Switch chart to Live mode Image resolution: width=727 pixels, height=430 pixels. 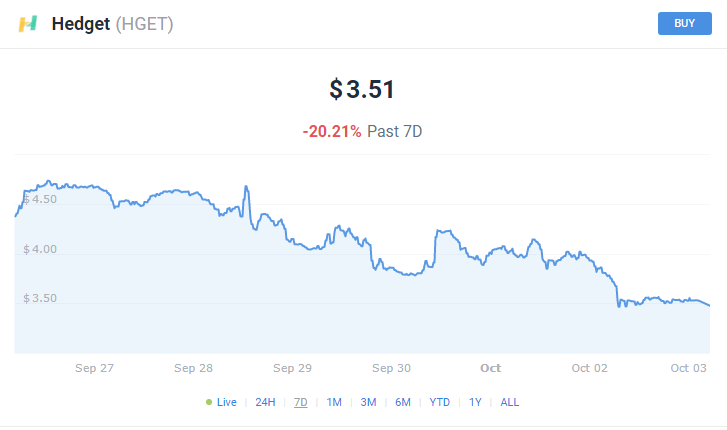(226, 402)
